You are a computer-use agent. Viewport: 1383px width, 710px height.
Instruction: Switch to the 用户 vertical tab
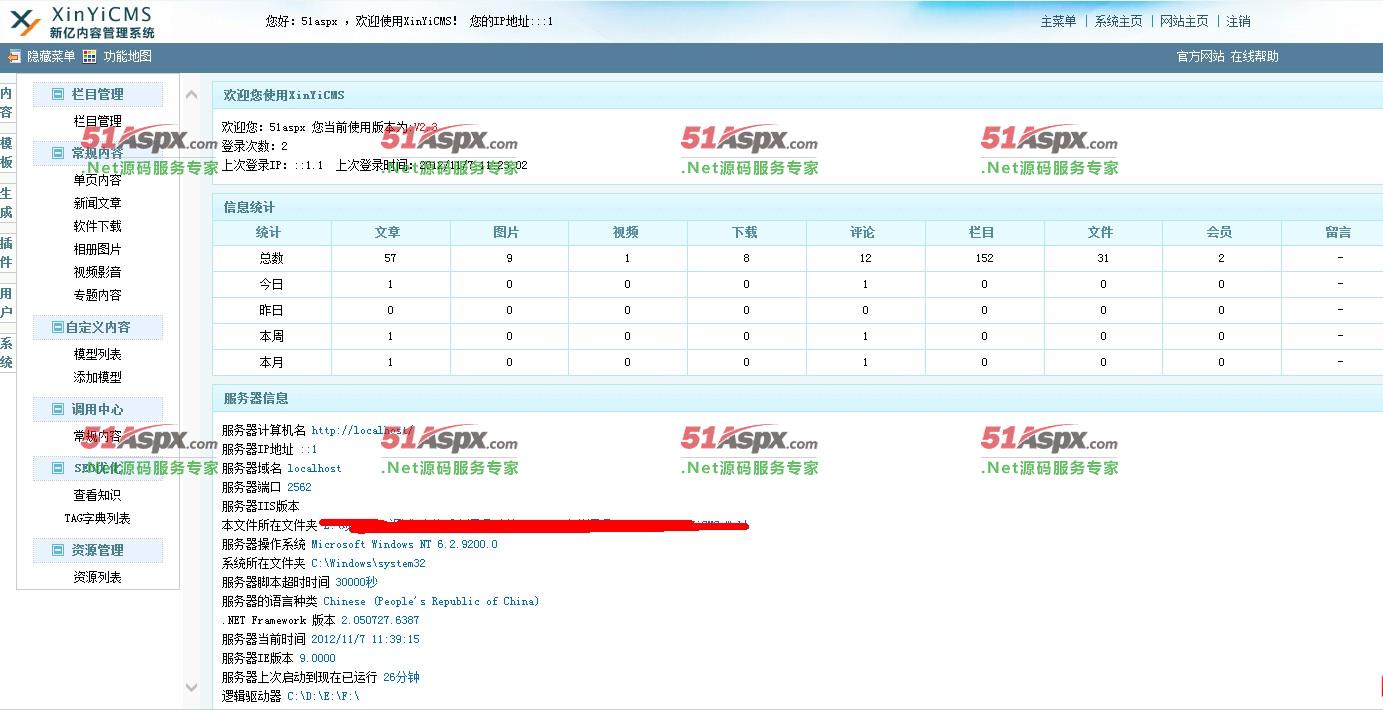(x=6, y=302)
